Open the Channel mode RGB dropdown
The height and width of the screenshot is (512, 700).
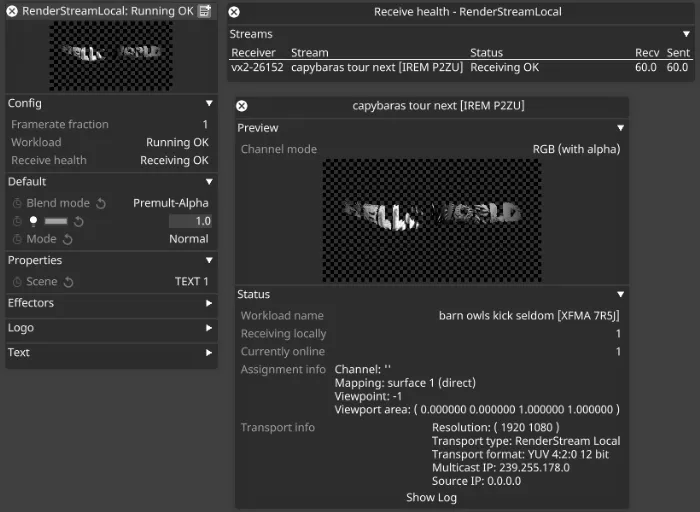[576, 149]
